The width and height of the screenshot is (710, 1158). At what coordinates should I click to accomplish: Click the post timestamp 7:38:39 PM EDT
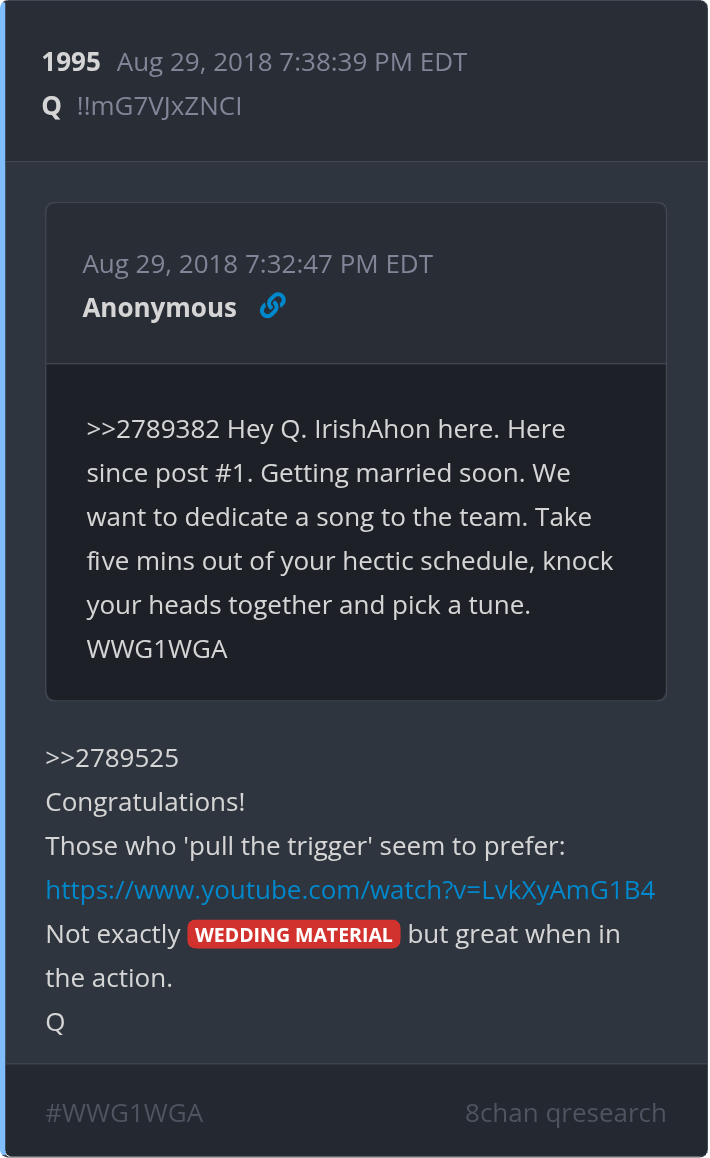373,62
